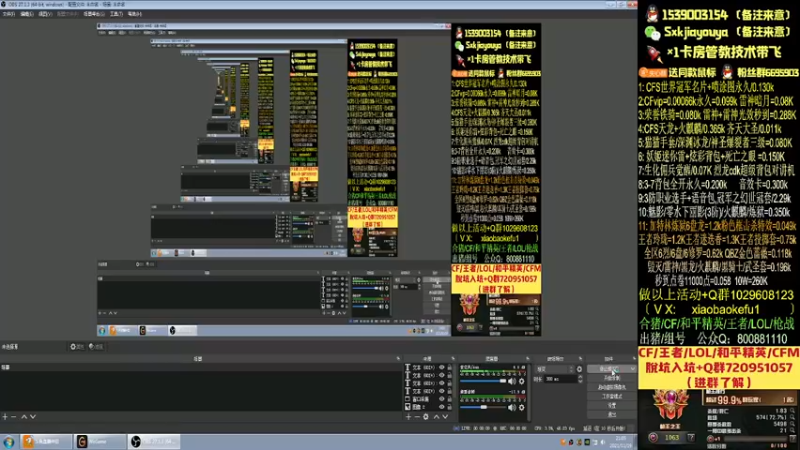Screen dimensions: 800x450
Task: Pop out the 控件 dock via its header icon
Action: tap(634, 359)
